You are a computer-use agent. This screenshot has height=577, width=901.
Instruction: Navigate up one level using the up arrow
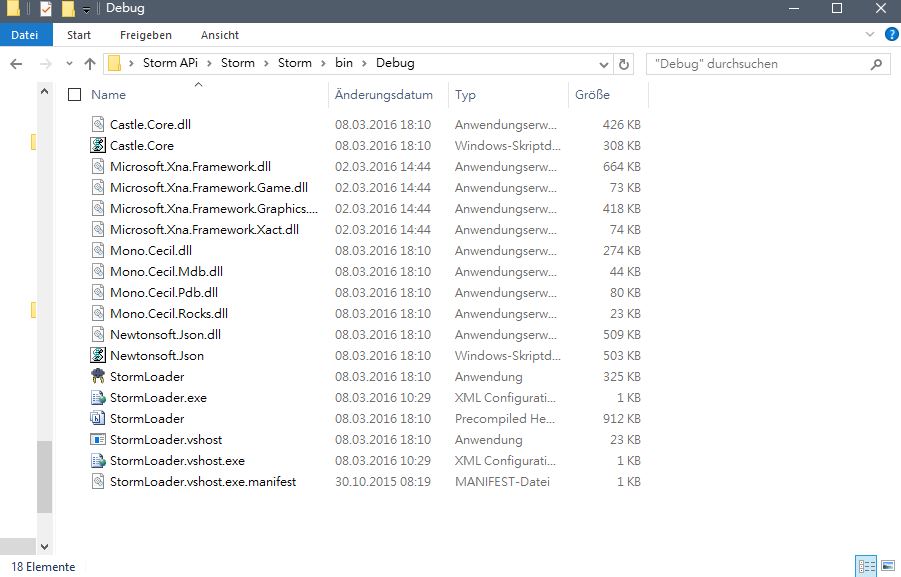89,63
